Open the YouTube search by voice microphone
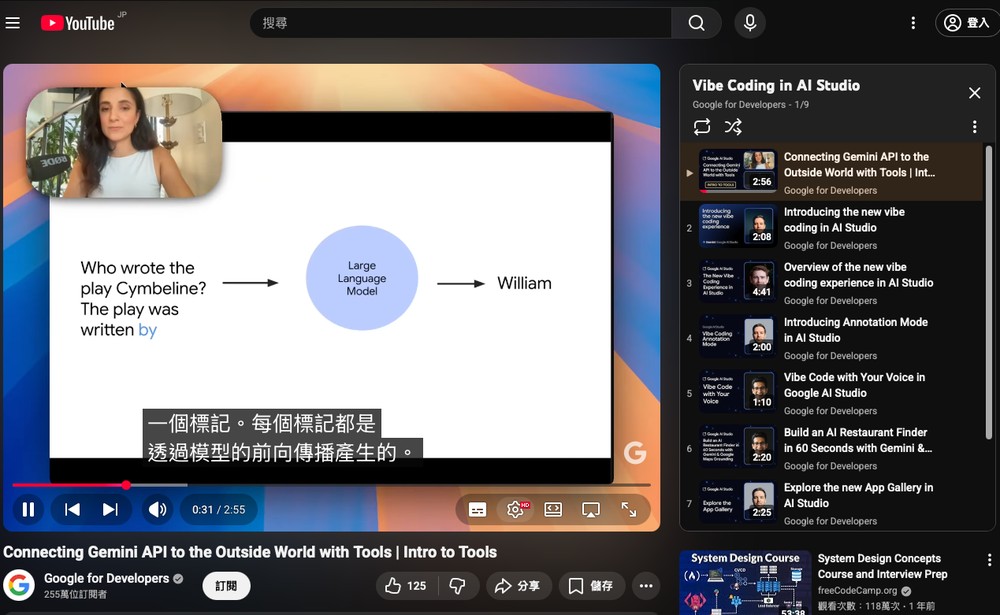This screenshot has width=1000, height=615. (x=749, y=22)
